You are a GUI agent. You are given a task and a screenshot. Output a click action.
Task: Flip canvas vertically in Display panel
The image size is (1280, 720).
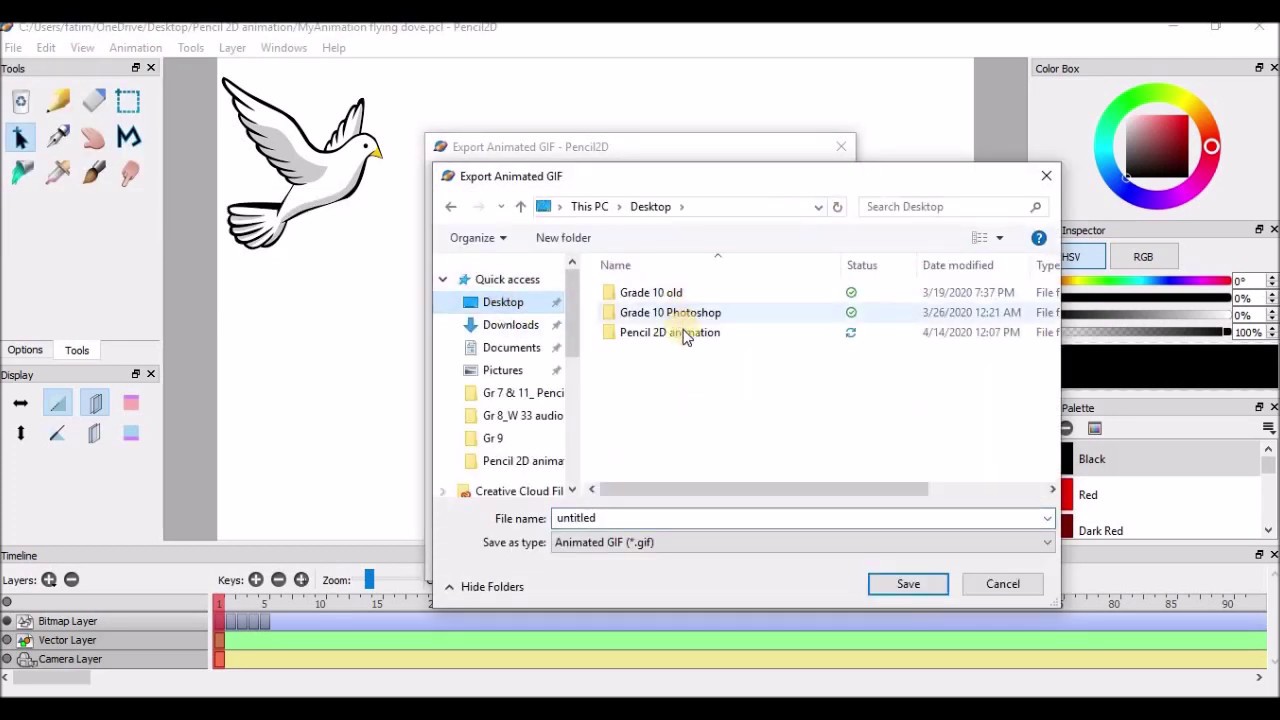20,433
